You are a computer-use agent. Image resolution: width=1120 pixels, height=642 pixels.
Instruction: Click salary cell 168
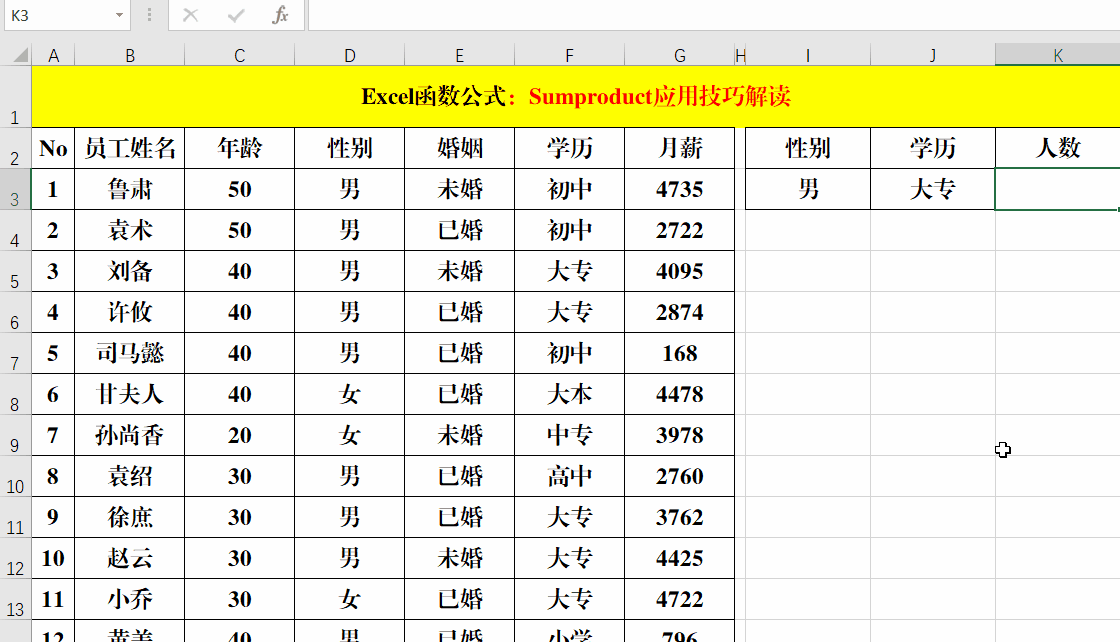pos(679,353)
